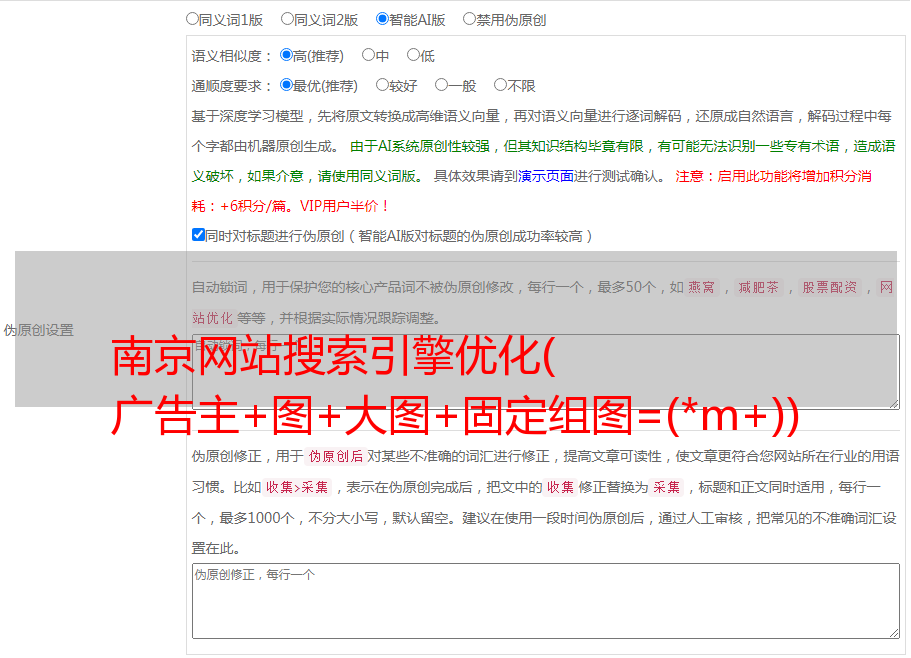
Task: Click the red 注意 points warning text
Action: (531, 191)
